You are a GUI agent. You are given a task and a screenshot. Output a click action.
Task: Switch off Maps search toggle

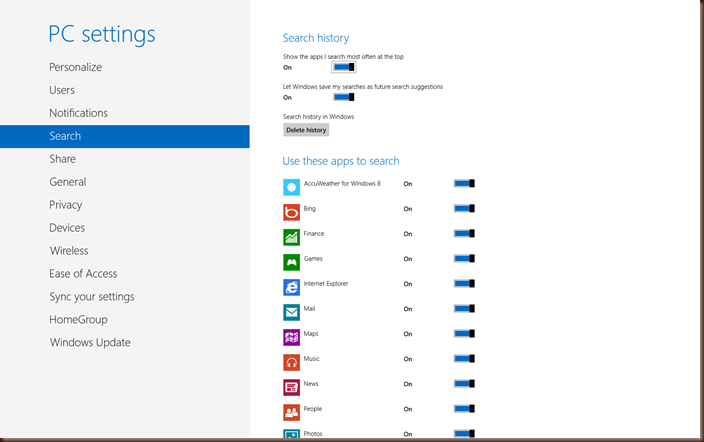click(x=464, y=334)
